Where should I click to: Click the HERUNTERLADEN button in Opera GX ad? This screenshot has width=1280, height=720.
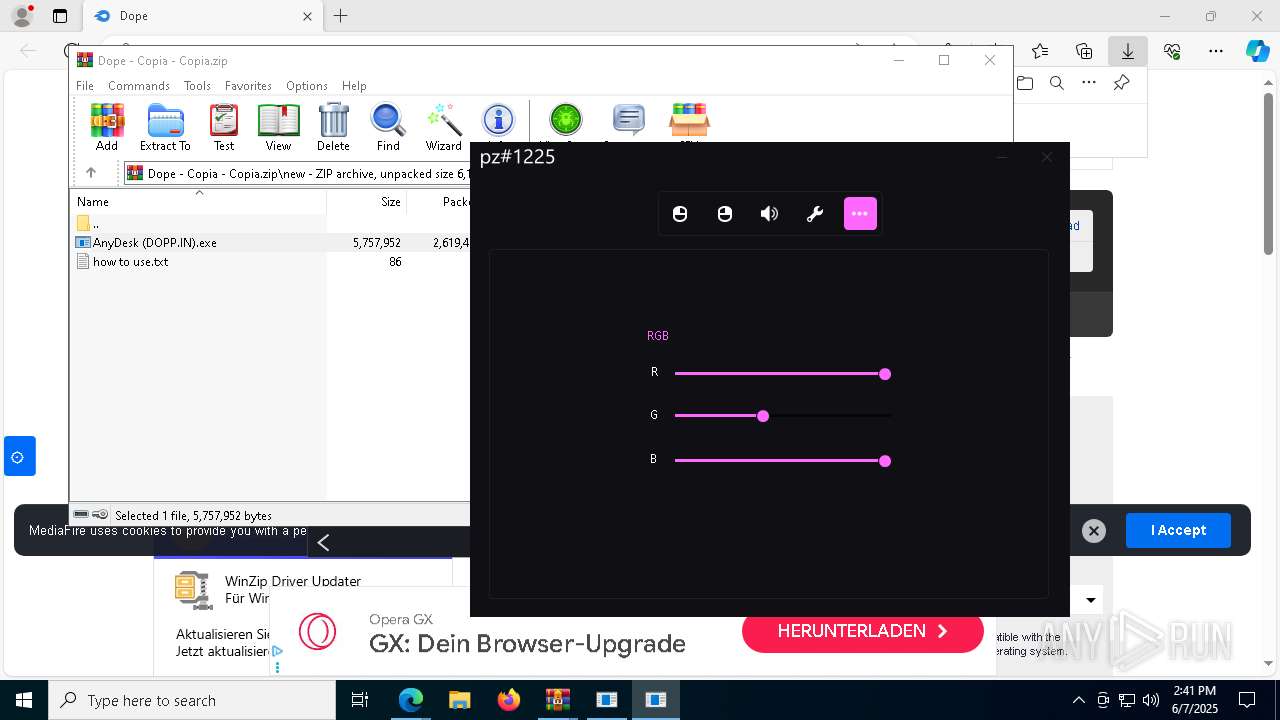tap(863, 631)
